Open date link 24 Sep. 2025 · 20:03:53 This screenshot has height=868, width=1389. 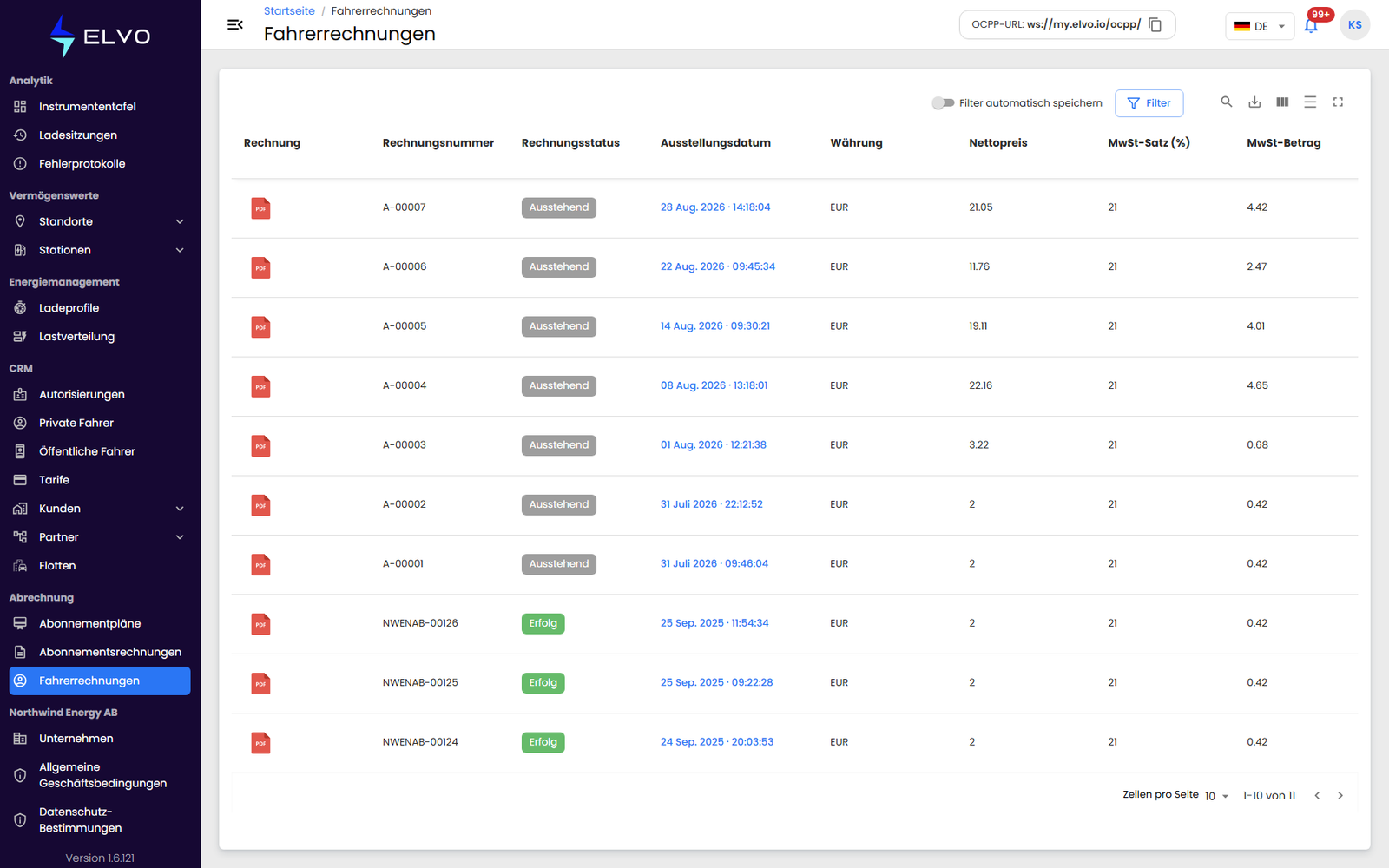coord(717,742)
